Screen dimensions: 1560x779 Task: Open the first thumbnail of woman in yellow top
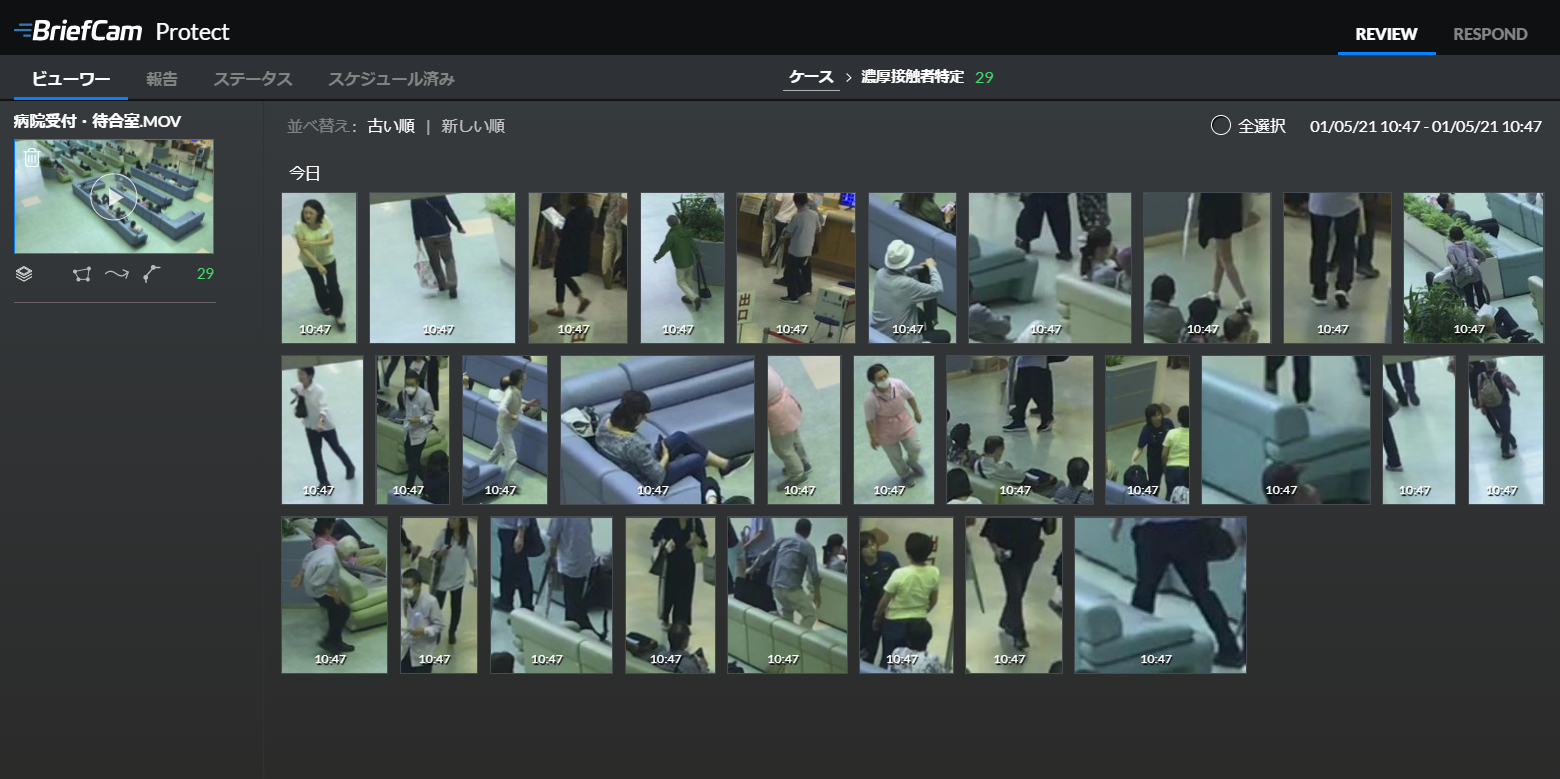(x=319, y=268)
